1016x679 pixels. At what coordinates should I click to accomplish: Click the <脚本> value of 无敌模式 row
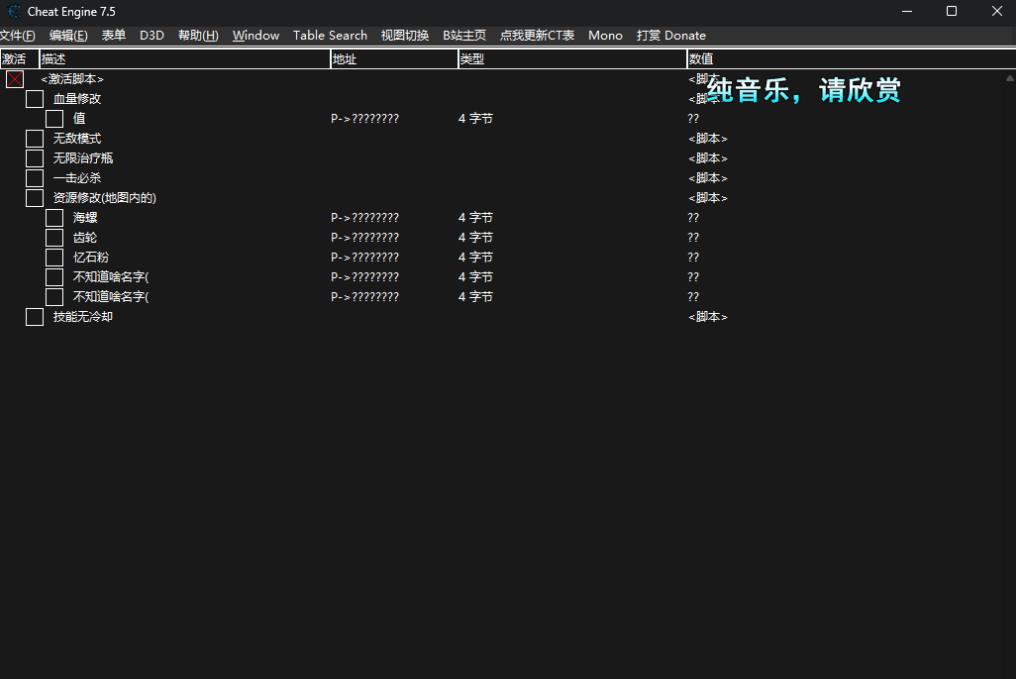tap(708, 139)
